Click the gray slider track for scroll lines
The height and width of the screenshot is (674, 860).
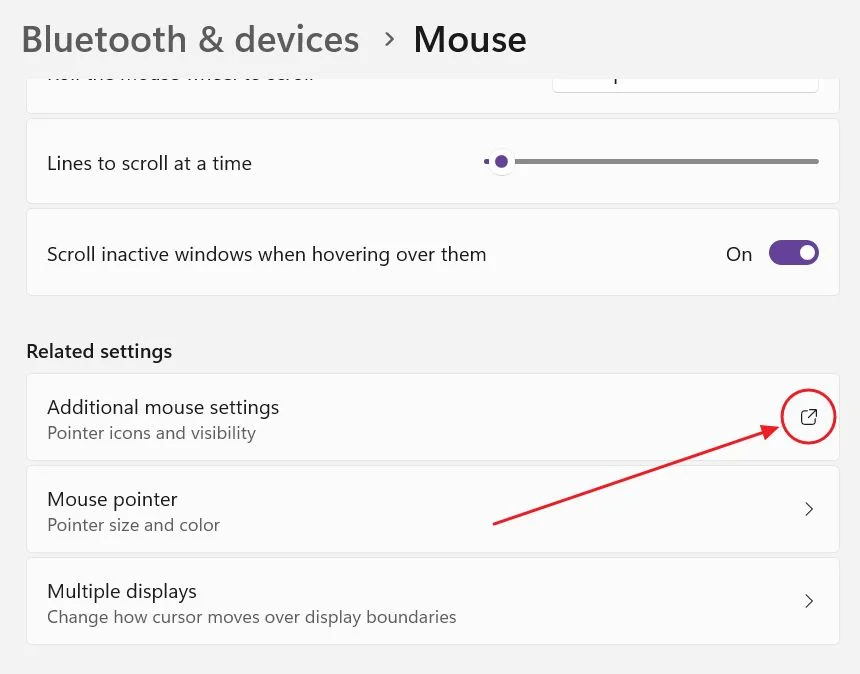(x=666, y=162)
